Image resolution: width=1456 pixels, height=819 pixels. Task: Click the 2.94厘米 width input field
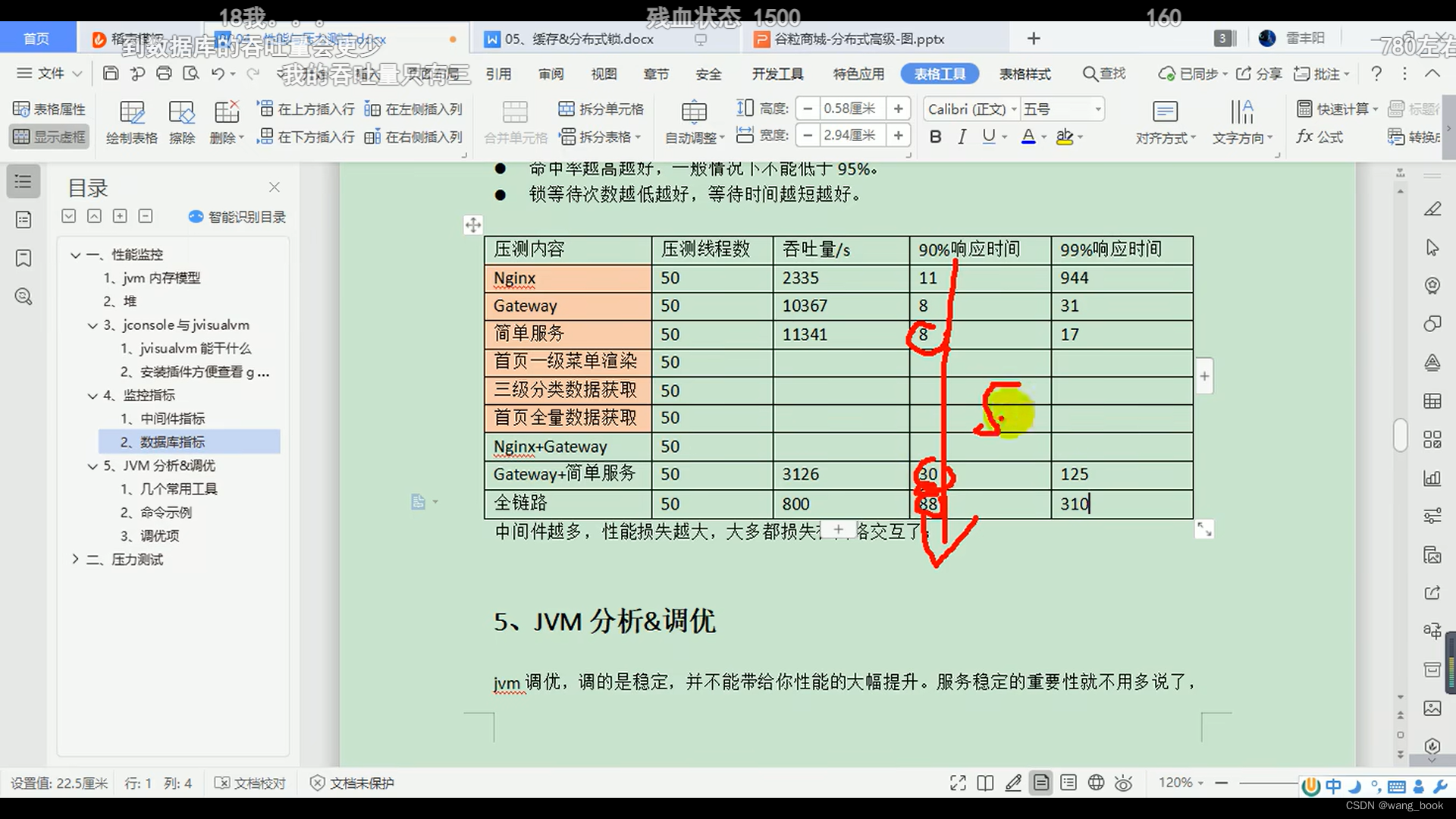pyautogui.click(x=852, y=135)
